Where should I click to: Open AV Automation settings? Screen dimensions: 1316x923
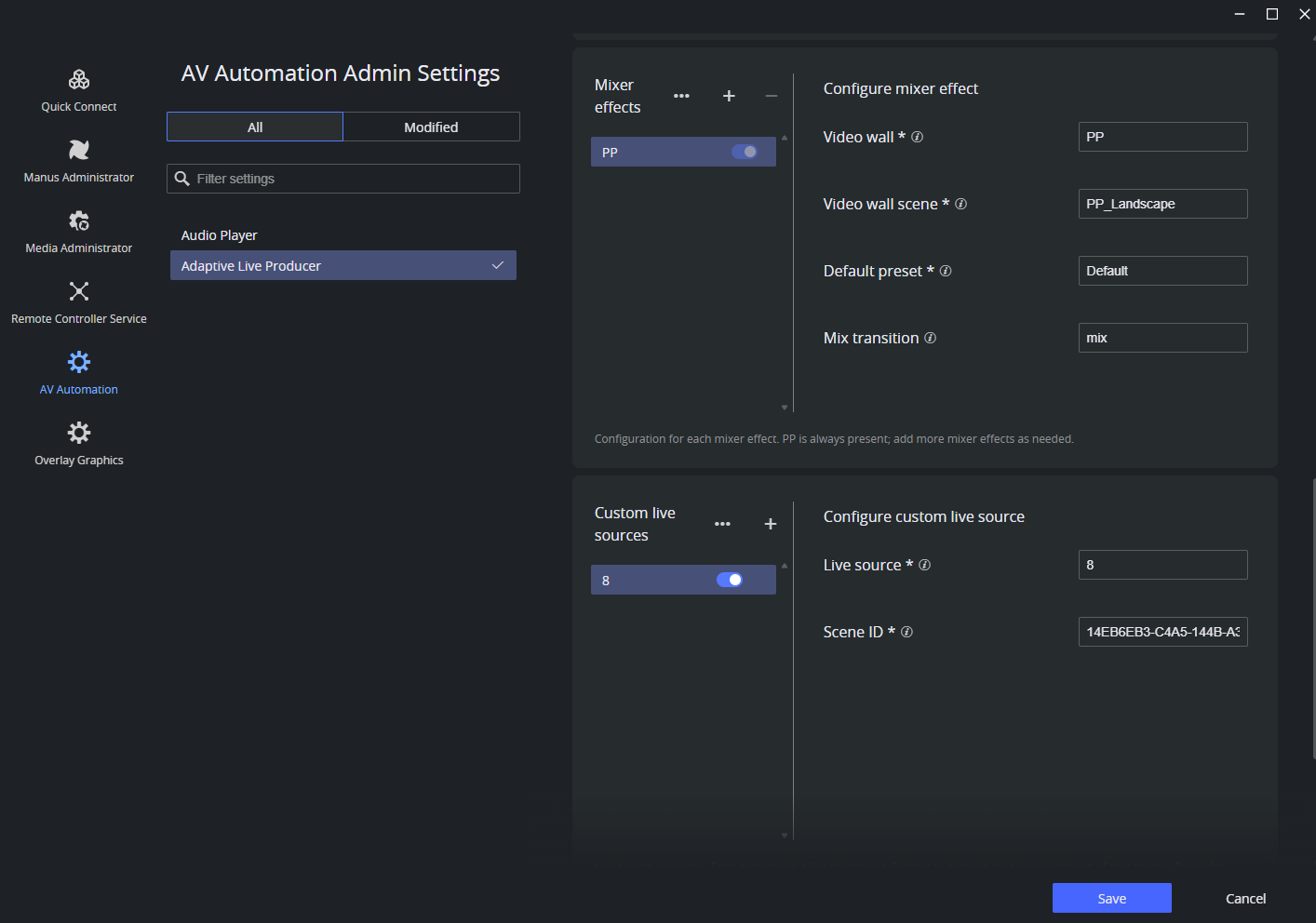[x=79, y=374]
